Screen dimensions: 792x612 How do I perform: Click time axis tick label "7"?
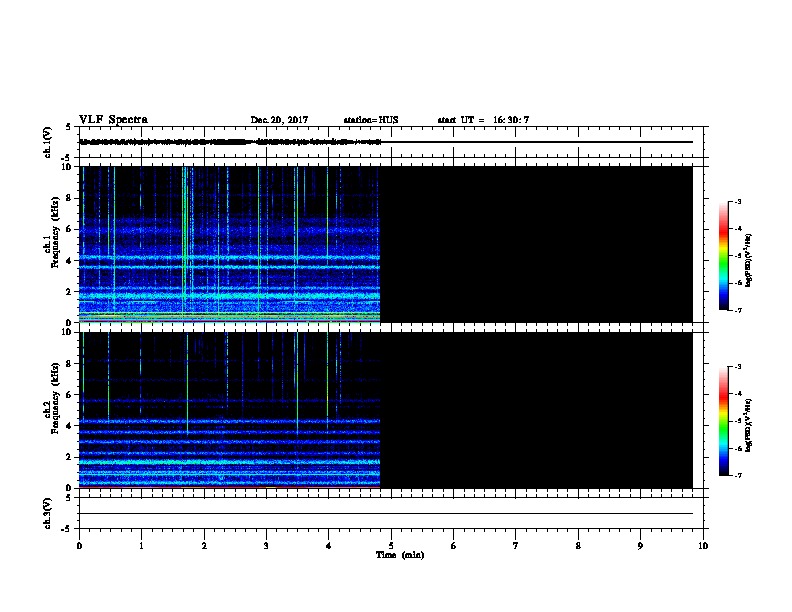click(x=516, y=546)
